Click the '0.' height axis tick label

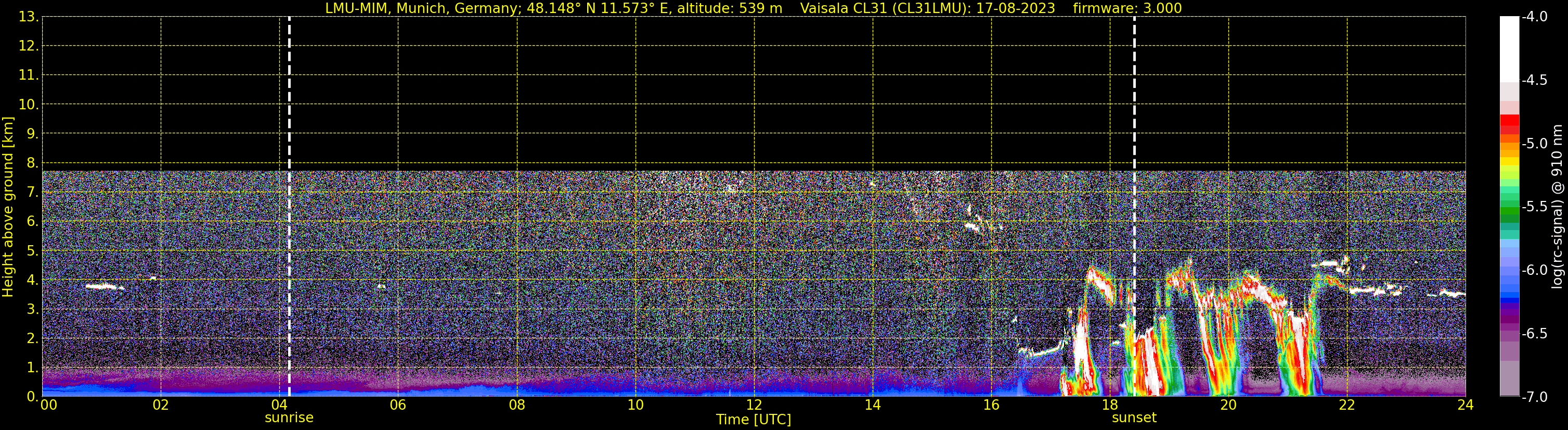point(32,397)
